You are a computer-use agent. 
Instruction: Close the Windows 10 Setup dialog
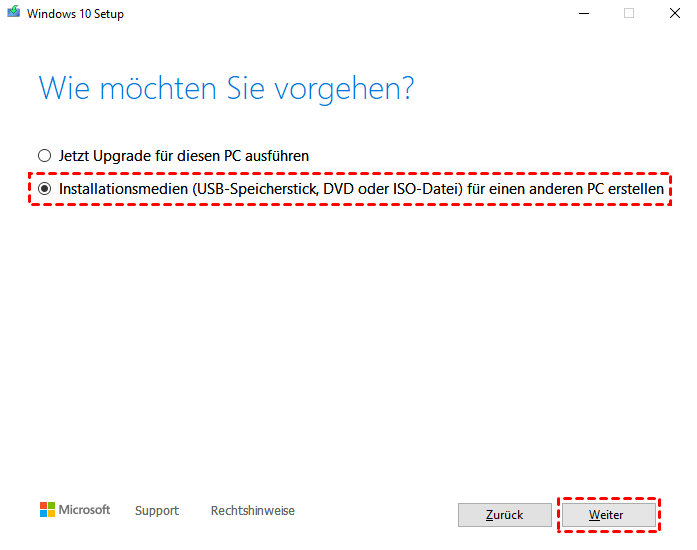[x=674, y=14]
